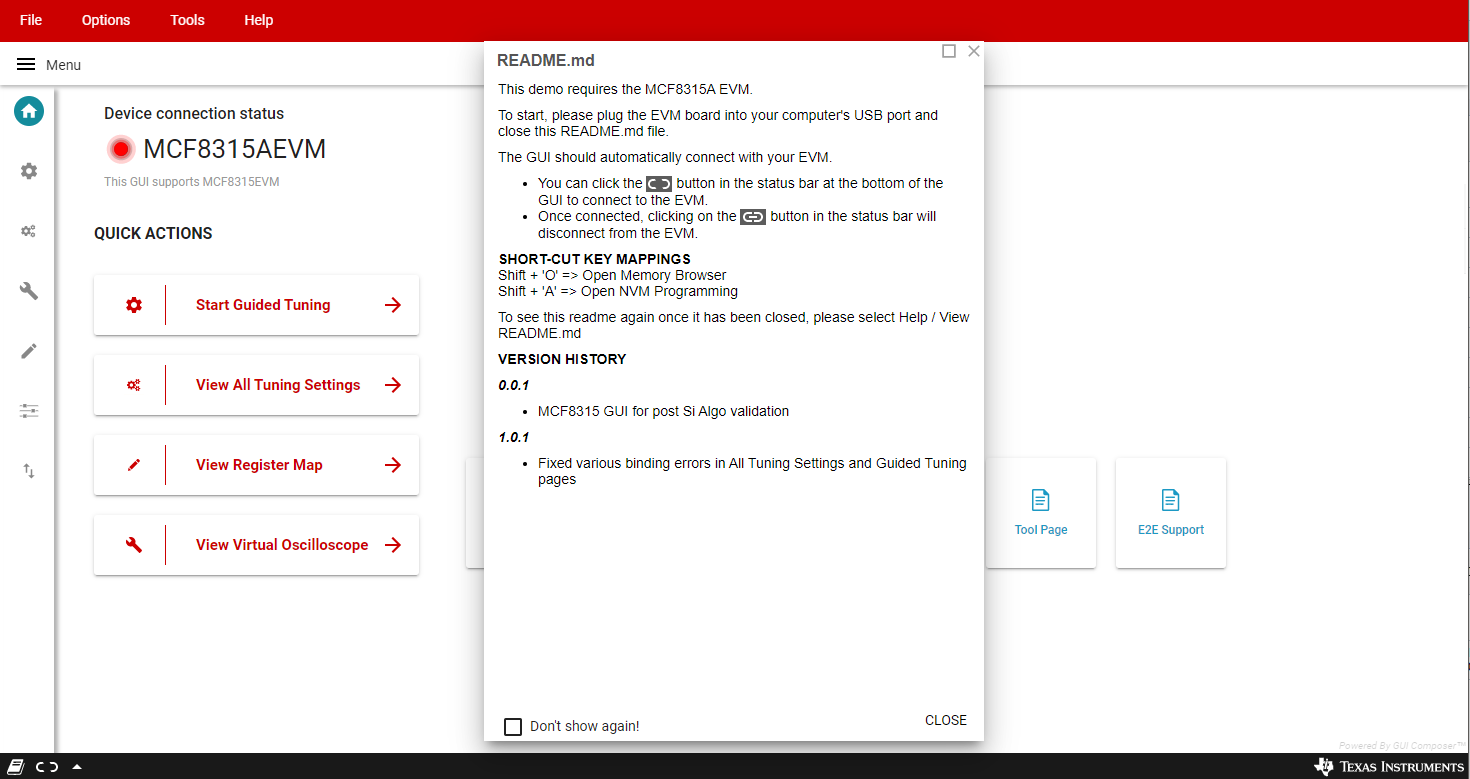
Task: Expand the status bar up arrow
Action: coord(77,767)
